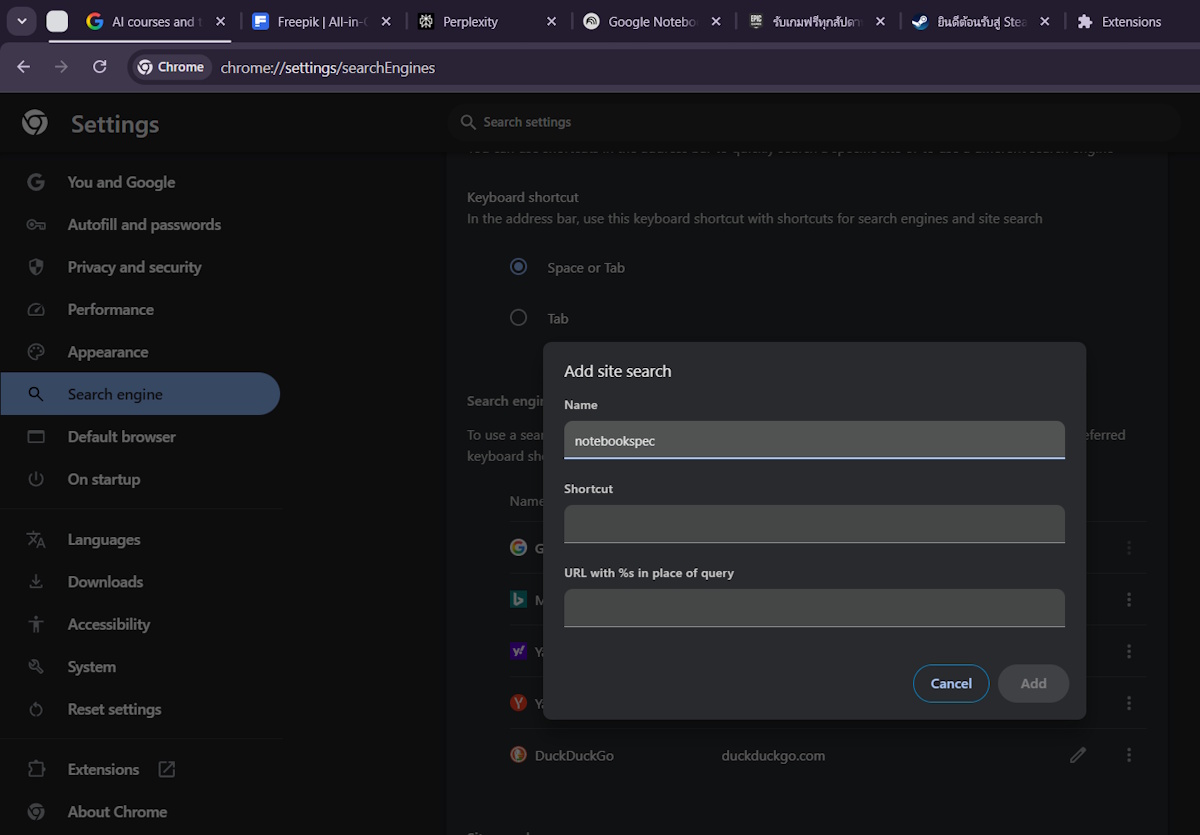The image size is (1200, 835).
Task: Open Autofill and passwords settings
Action: point(144,225)
